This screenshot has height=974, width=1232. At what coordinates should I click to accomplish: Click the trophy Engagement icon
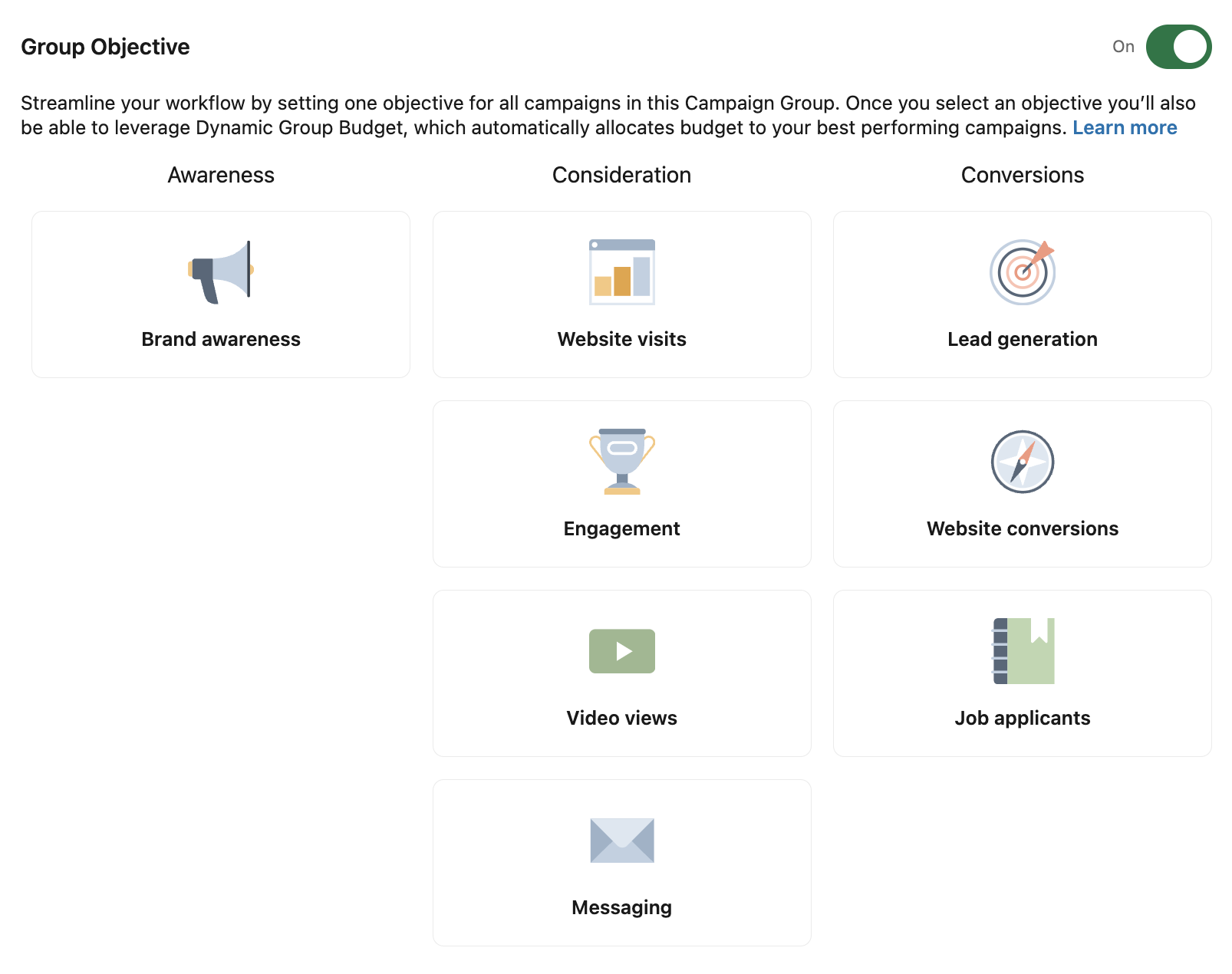click(621, 462)
